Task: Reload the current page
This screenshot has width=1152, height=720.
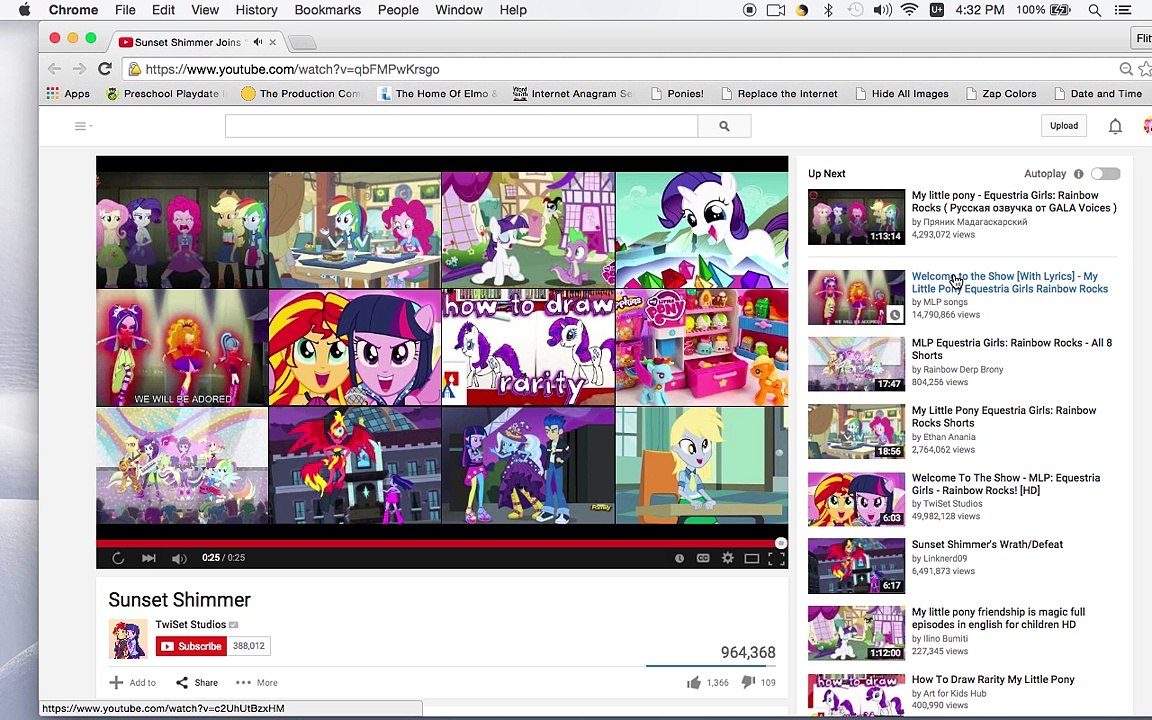Action: pos(105,69)
